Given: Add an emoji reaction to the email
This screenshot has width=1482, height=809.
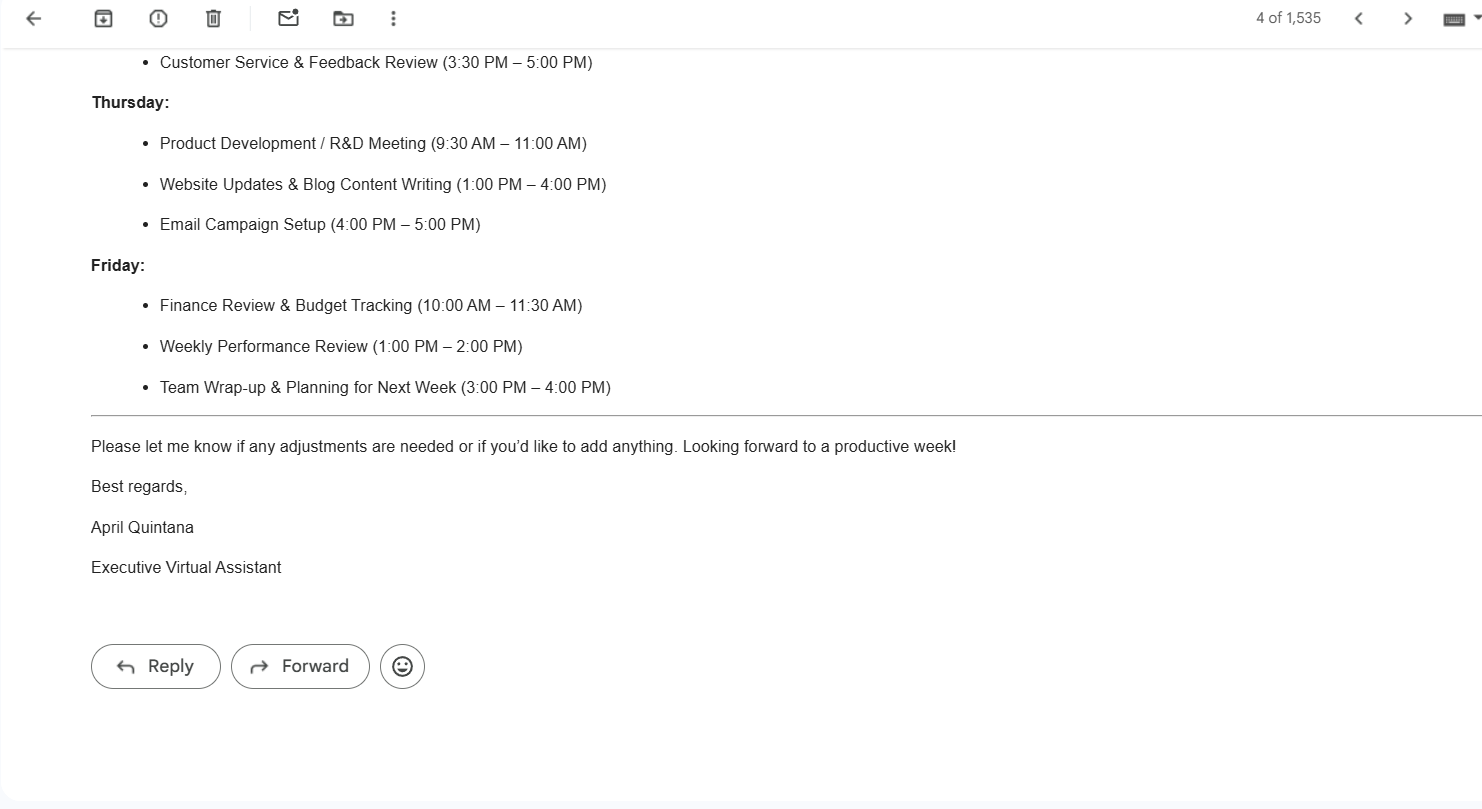Looking at the screenshot, I should [402, 666].
